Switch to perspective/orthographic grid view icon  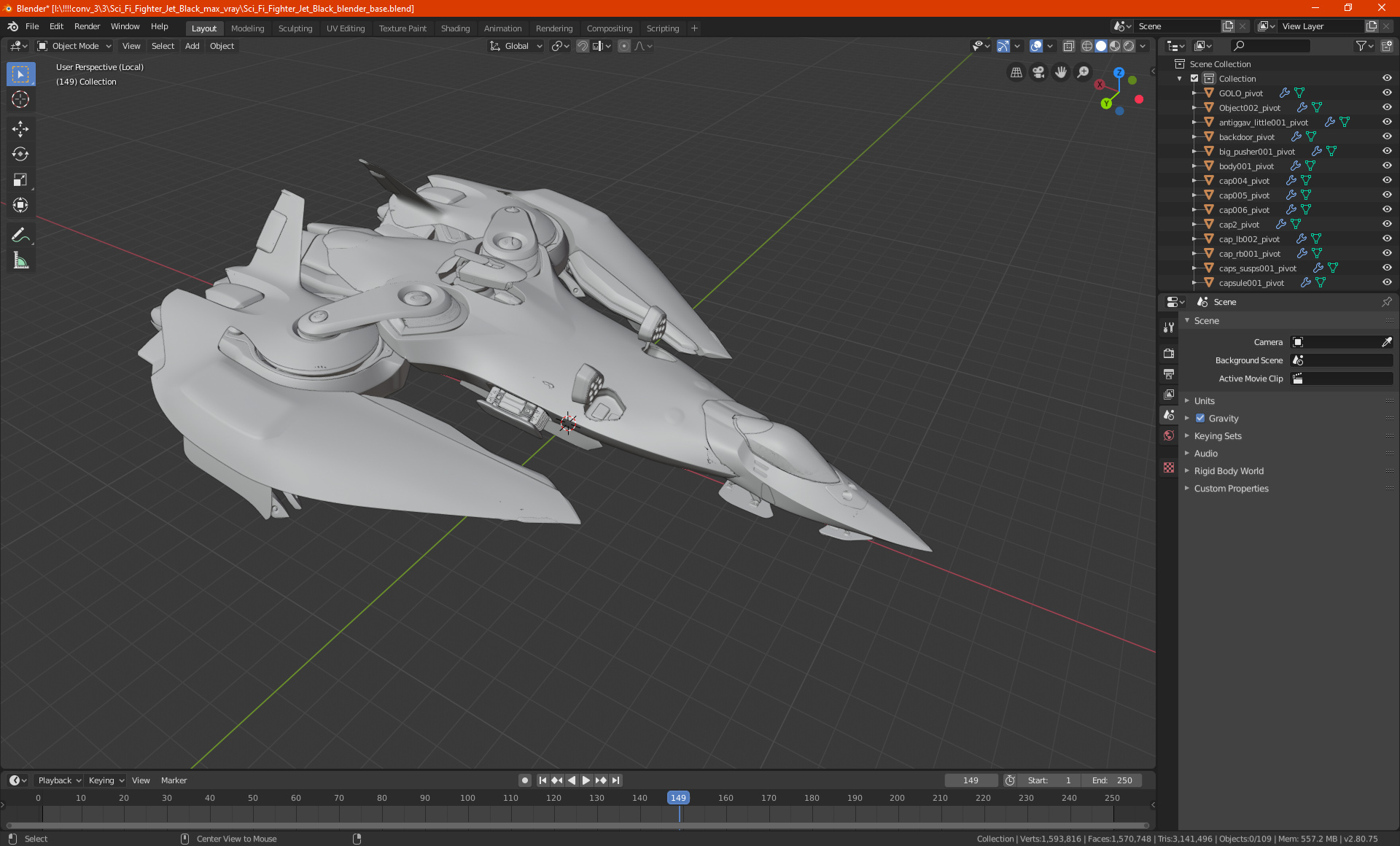pyautogui.click(x=1016, y=72)
